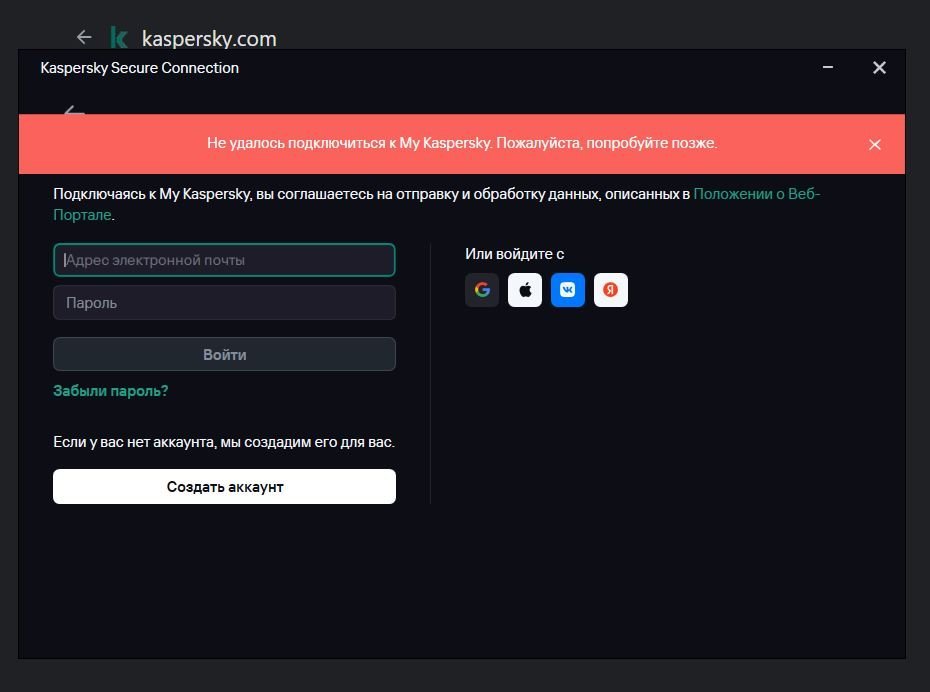930x692 pixels.
Task: Click into the 'Пароль' field
Action: [x=224, y=303]
